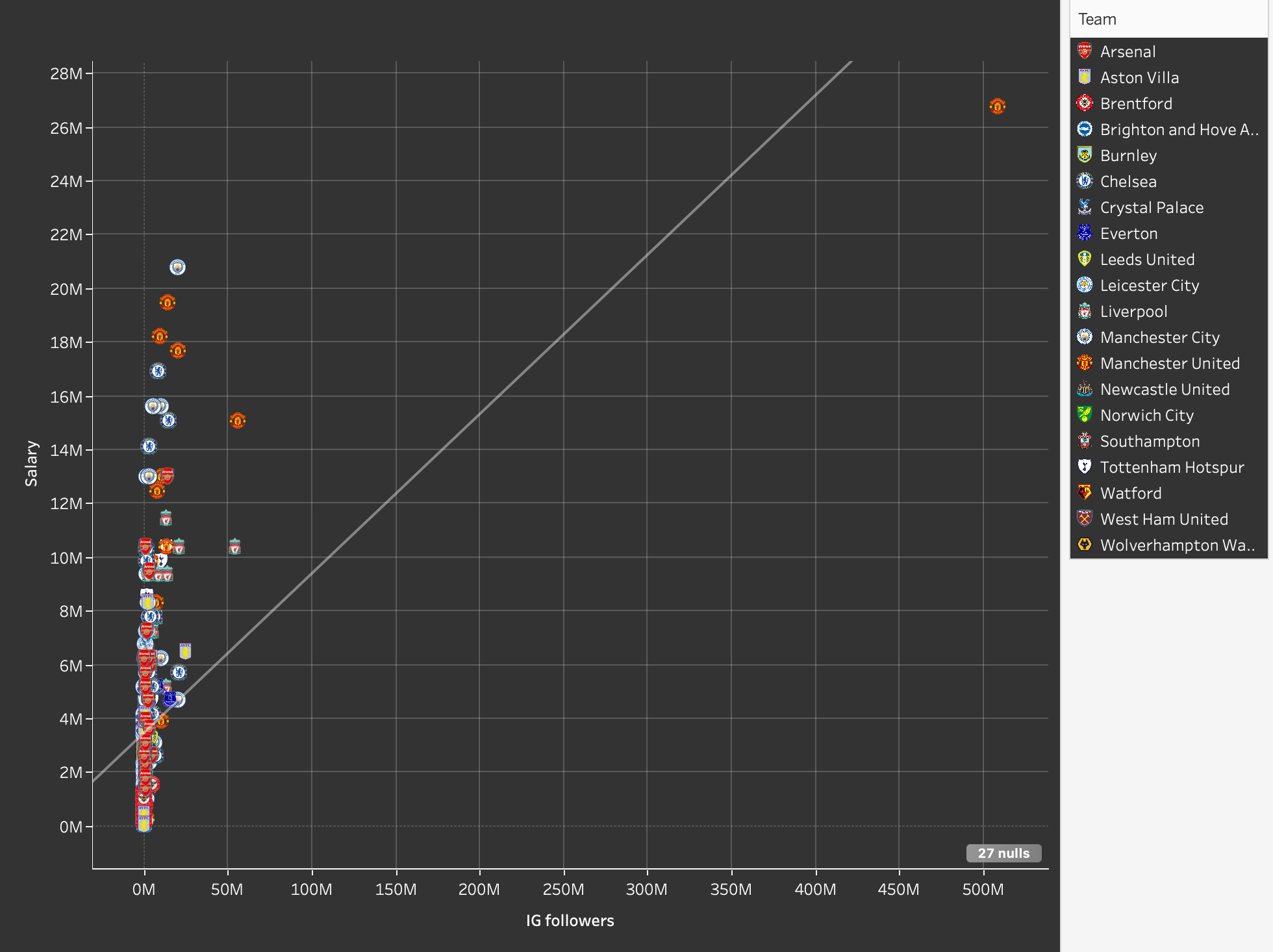Select the Watford legend label
This screenshot has height=952, width=1273.
(x=1131, y=494)
